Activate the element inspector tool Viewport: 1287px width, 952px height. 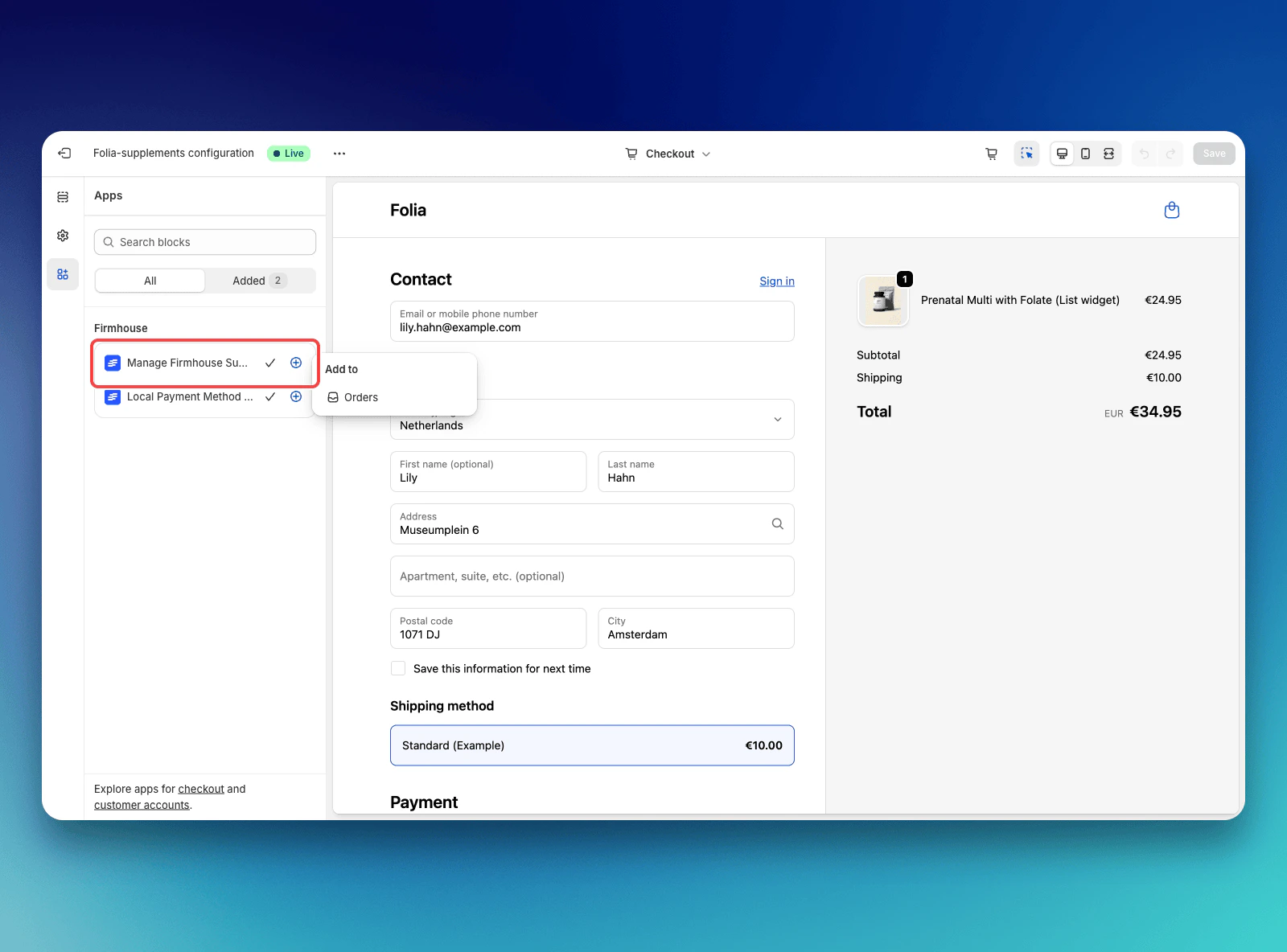click(1026, 153)
